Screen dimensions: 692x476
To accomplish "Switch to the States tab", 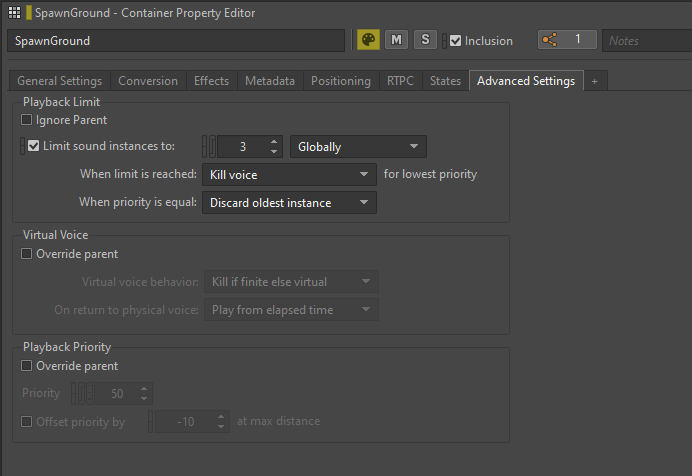I will point(445,81).
